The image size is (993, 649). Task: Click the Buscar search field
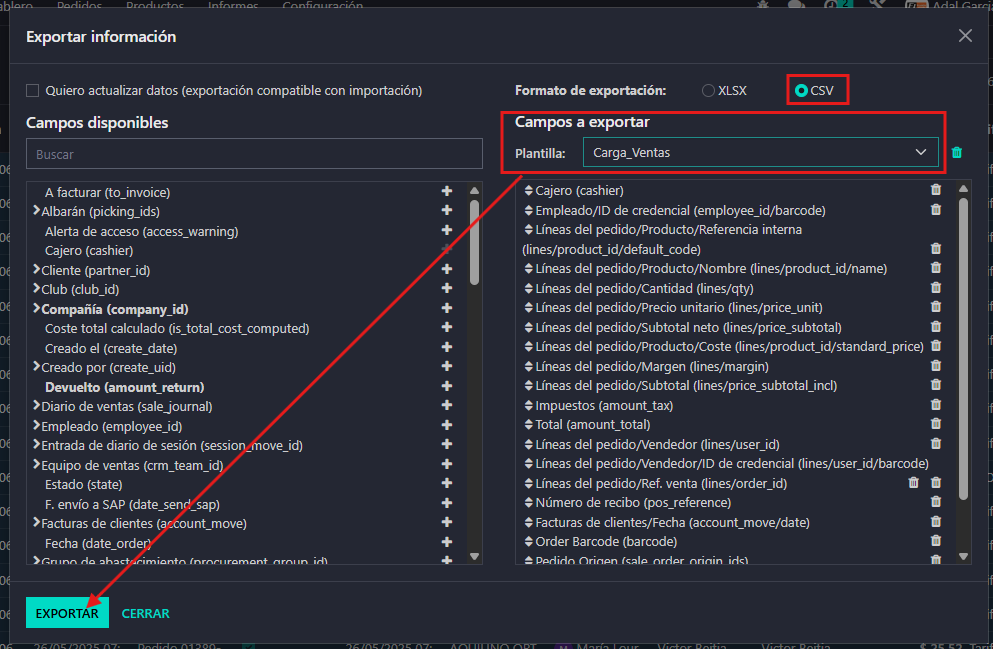254,155
